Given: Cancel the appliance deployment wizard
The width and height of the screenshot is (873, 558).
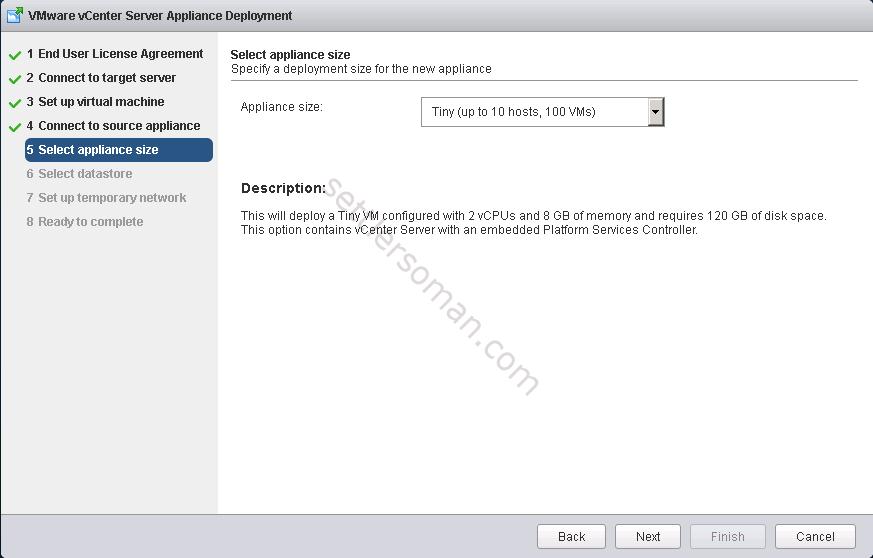Looking at the screenshot, I should coord(815,536).
